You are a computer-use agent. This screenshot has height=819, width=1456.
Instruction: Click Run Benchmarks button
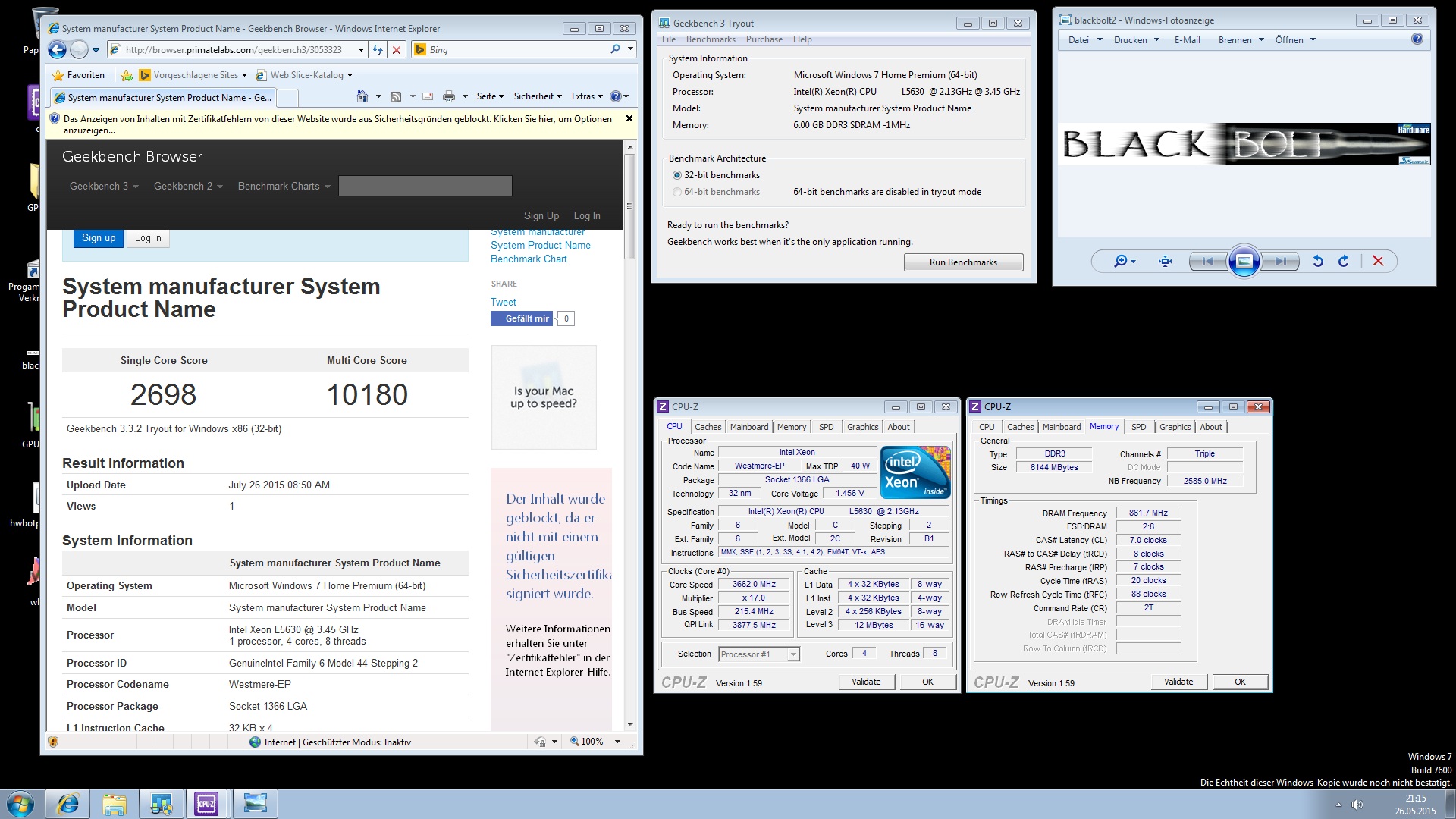963,262
